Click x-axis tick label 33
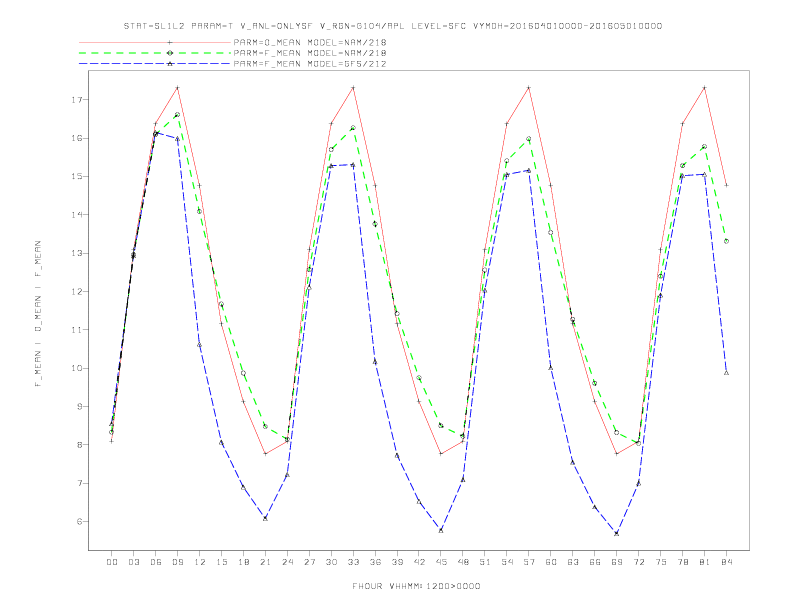792x612 pixels. (353, 562)
